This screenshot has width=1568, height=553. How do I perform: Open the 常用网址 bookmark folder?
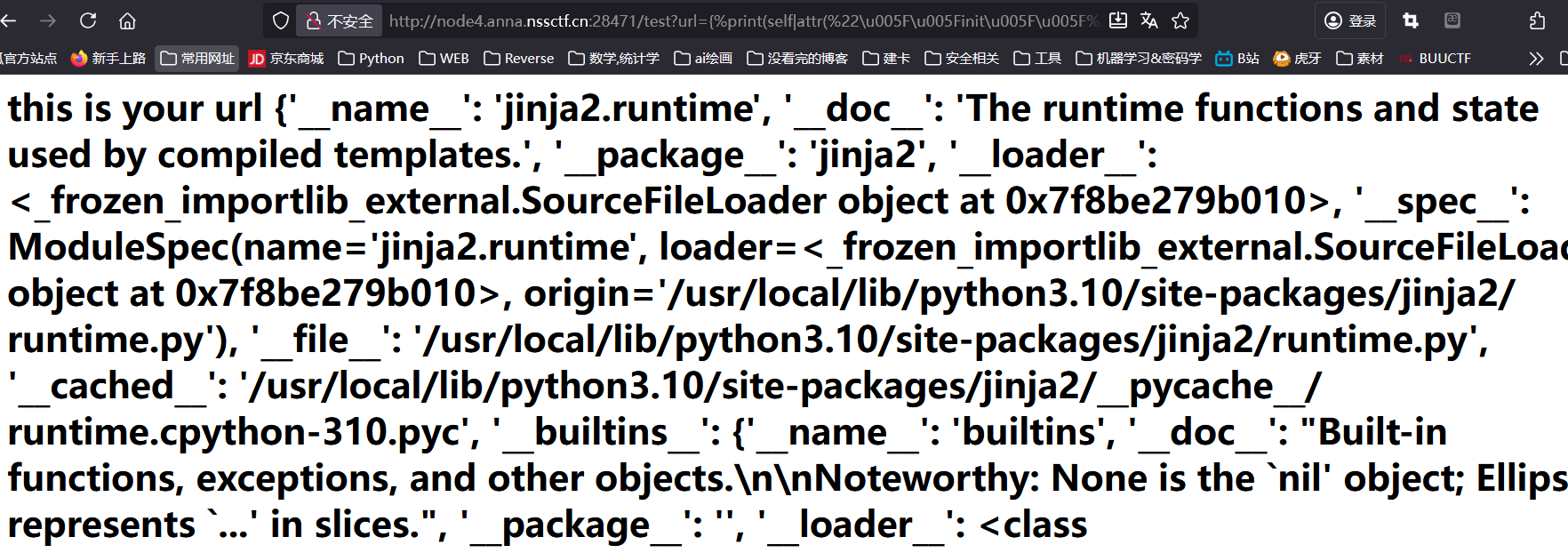point(197,58)
